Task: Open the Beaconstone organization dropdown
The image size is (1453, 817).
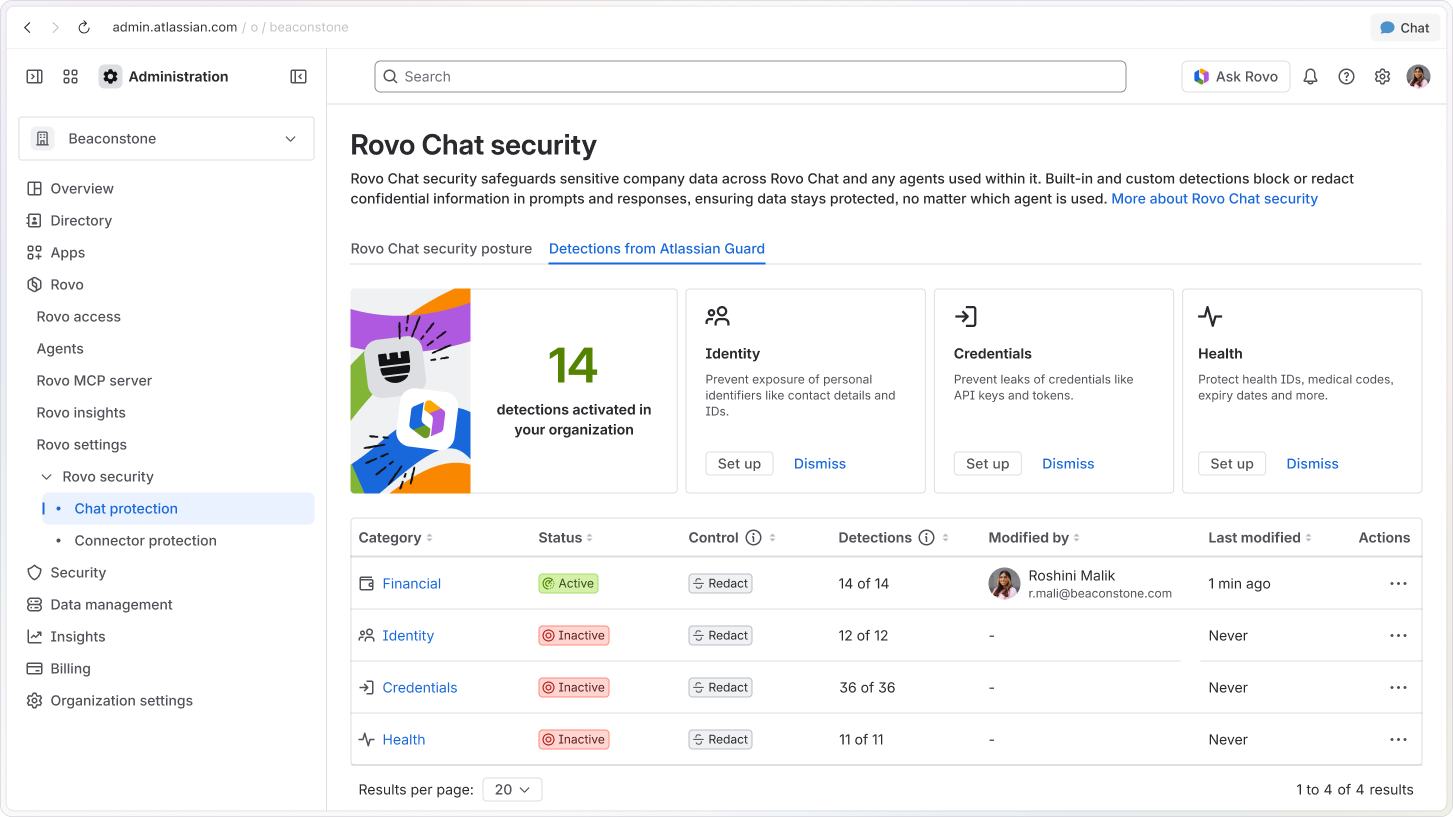Action: [166, 139]
